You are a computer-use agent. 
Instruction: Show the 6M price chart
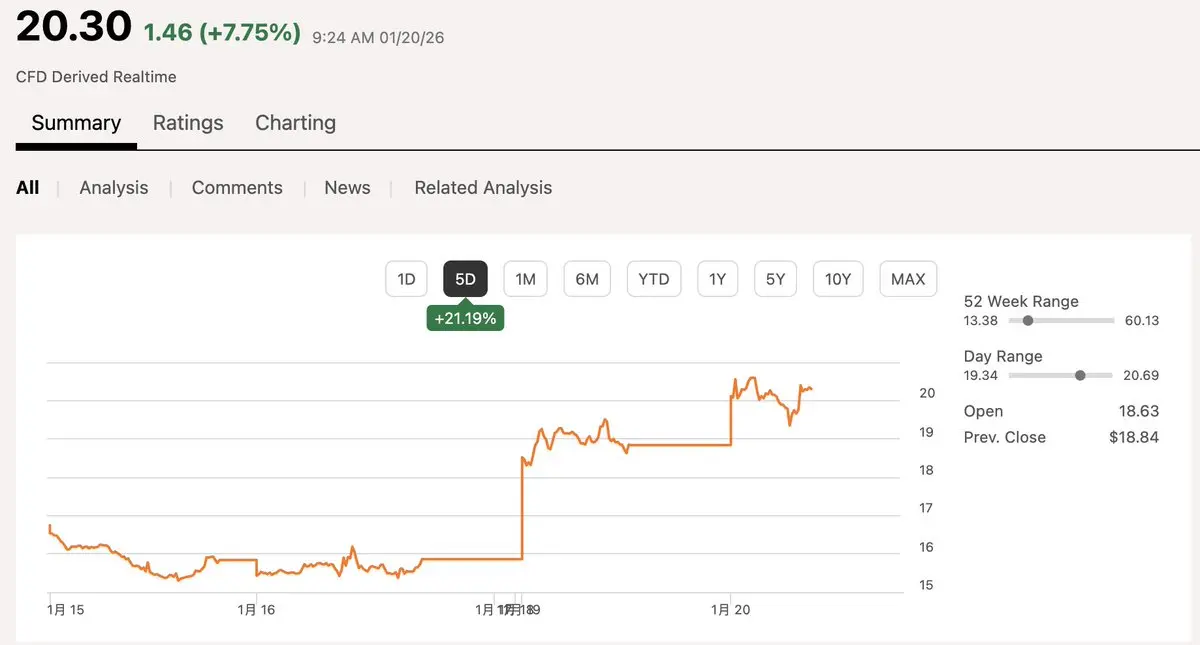point(587,279)
